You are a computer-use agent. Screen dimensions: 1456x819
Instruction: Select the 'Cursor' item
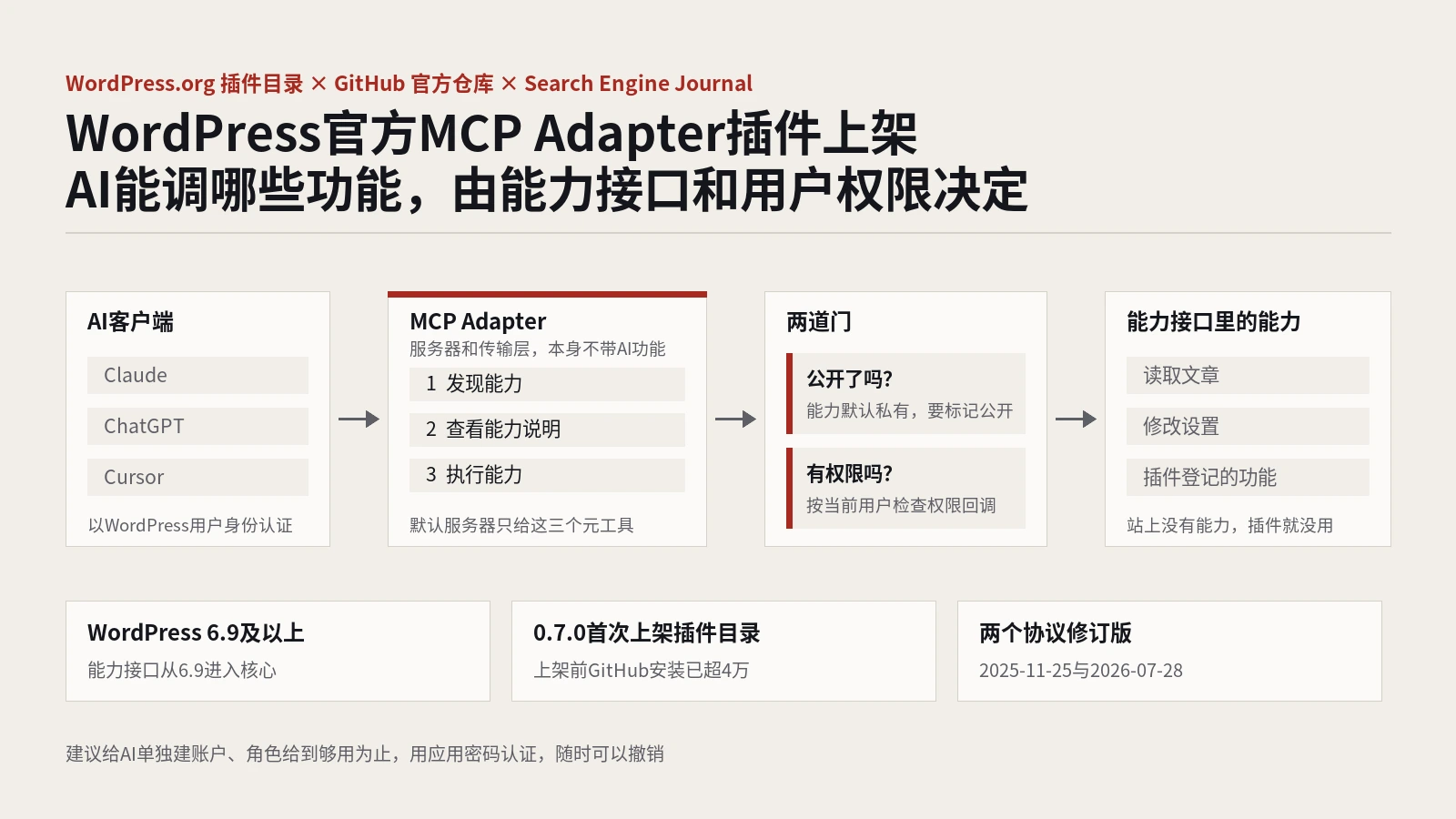tap(197, 477)
